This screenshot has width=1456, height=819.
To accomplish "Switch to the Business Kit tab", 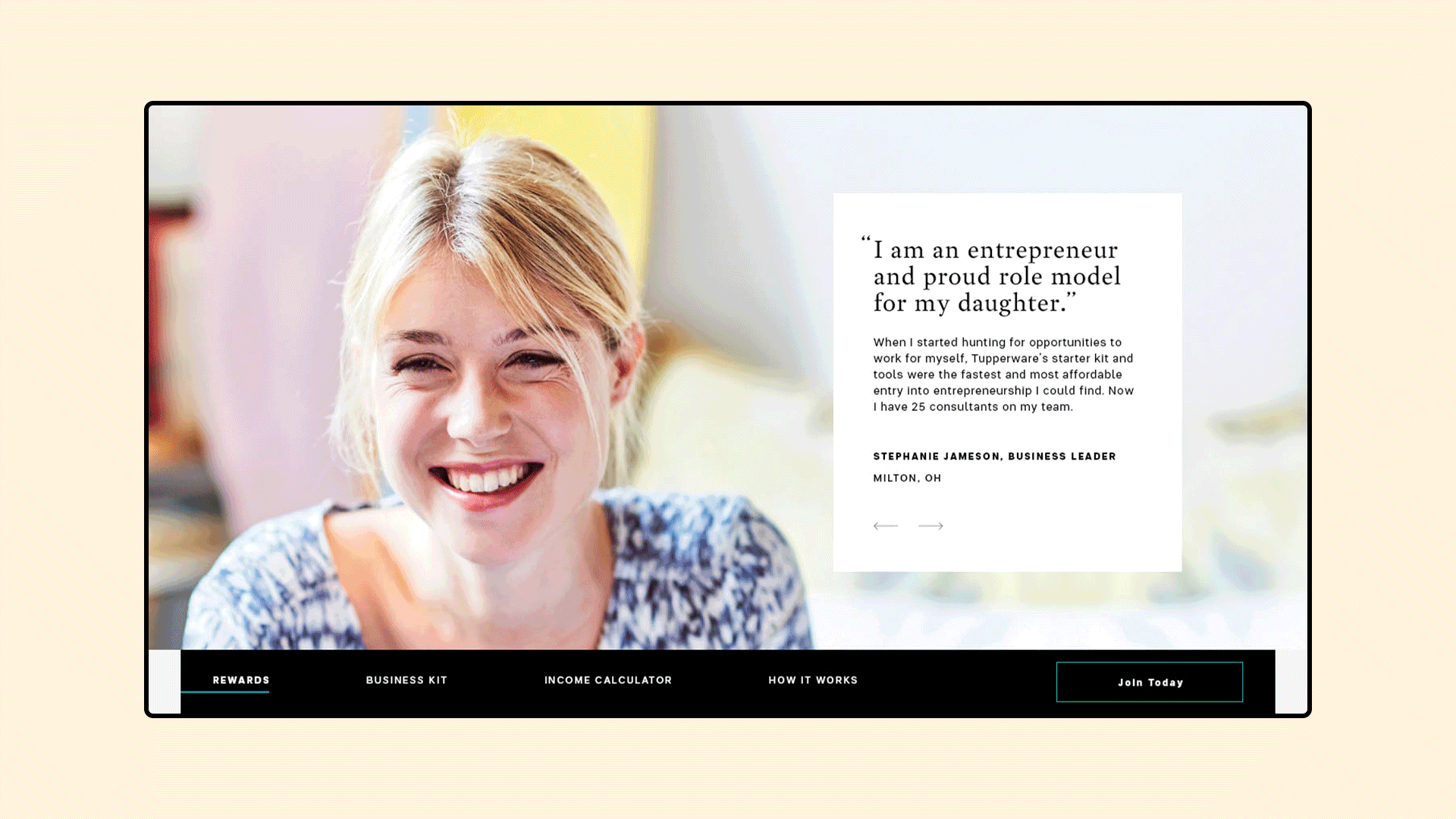I will (x=406, y=680).
